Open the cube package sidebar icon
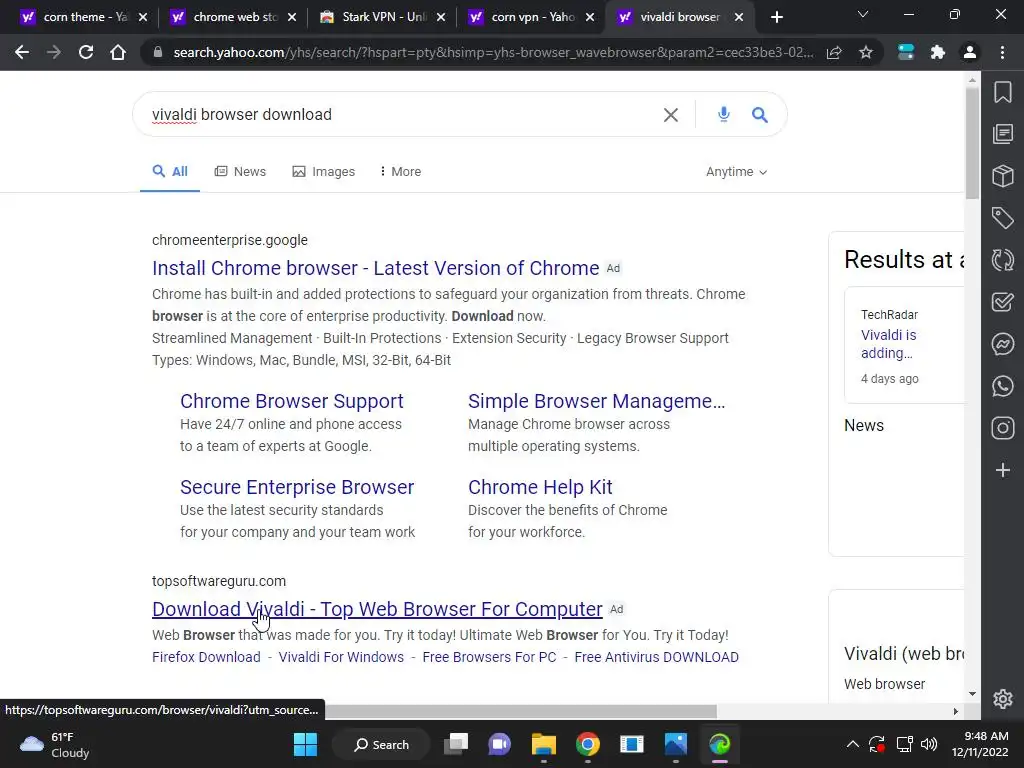The width and height of the screenshot is (1024, 768). click(x=1003, y=176)
